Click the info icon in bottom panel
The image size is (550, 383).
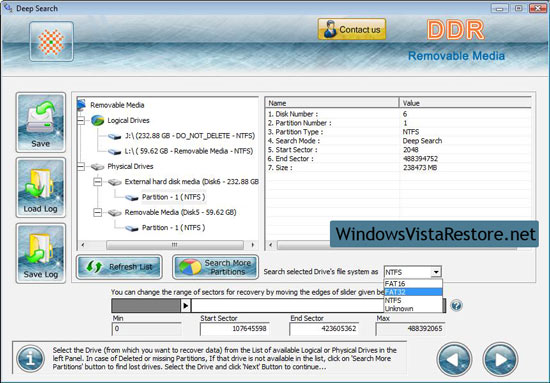click(31, 359)
